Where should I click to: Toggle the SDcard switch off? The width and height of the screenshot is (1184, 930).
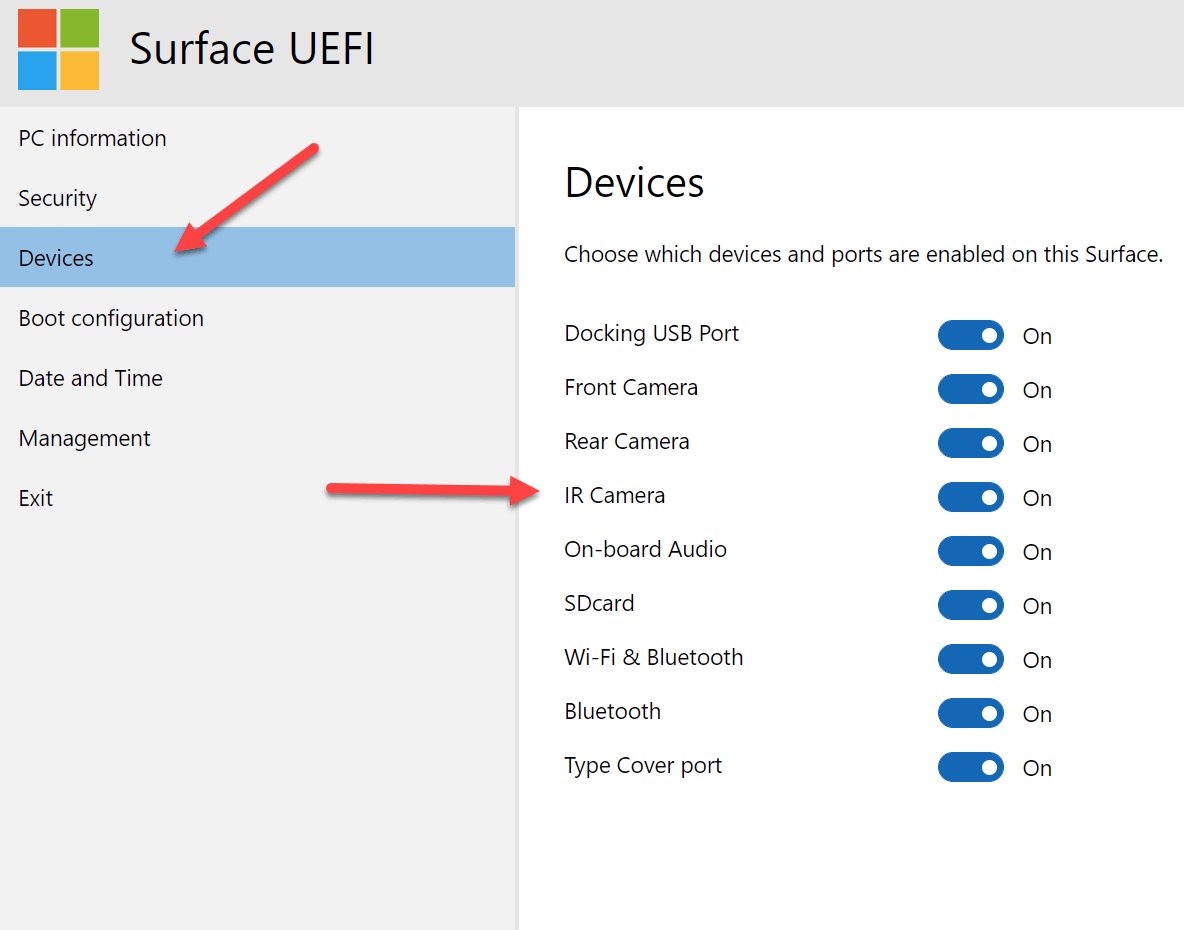[970, 605]
